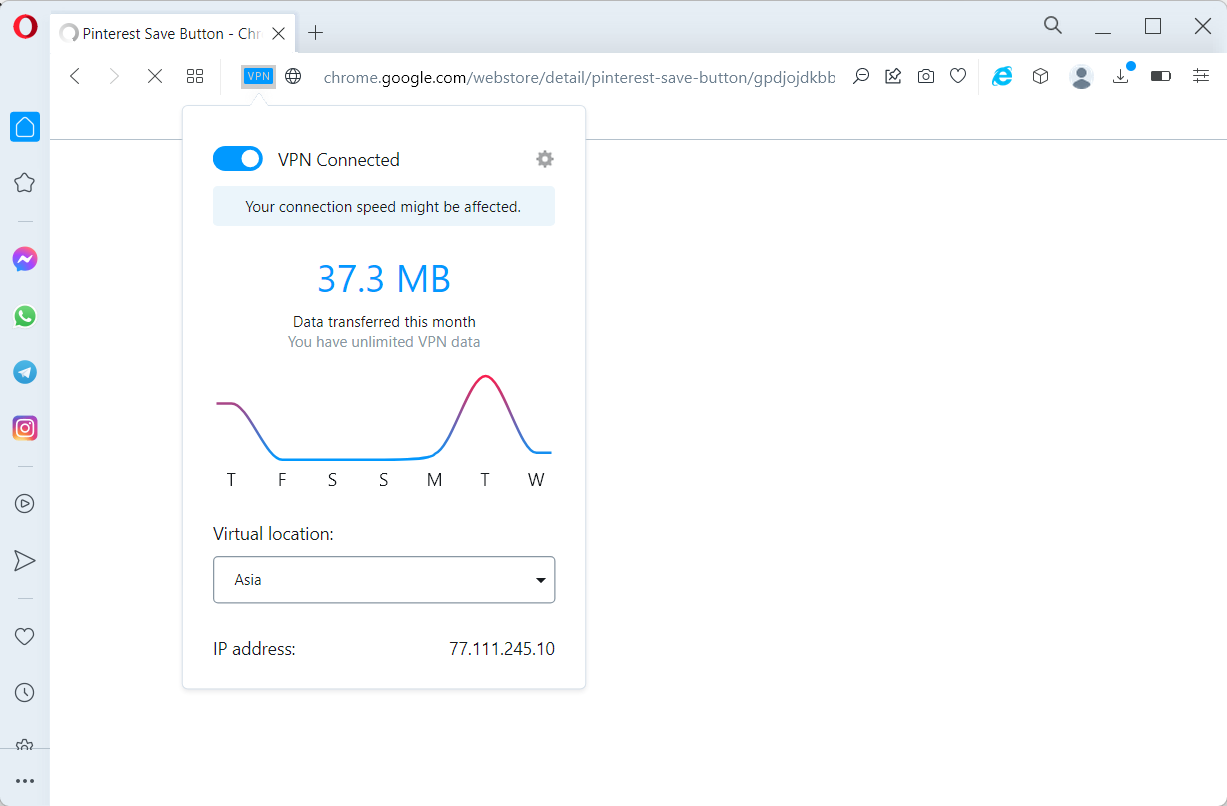Expand the sidebar three-dots menu
The height and width of the screenshot is (806, 1227).
click(25, 781)
